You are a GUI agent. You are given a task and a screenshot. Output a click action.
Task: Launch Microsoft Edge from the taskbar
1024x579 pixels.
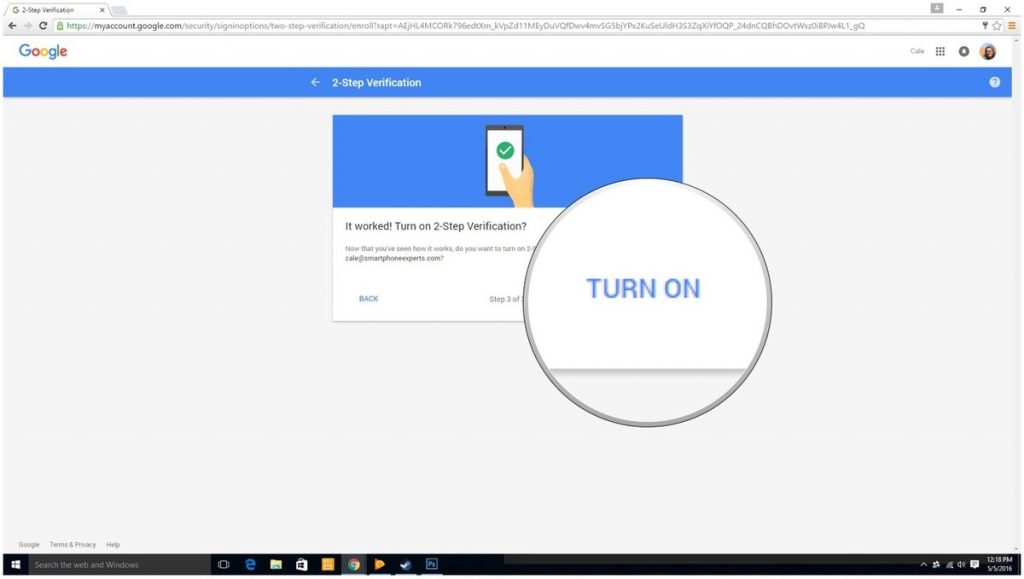(249, 565)
